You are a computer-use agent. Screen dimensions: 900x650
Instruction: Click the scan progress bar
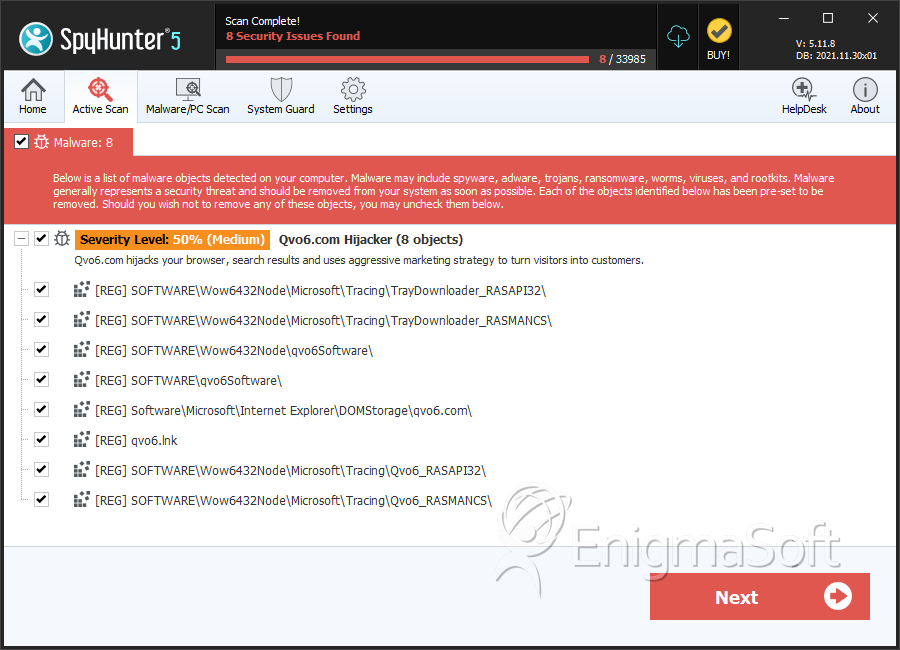[x=407, y=59]
